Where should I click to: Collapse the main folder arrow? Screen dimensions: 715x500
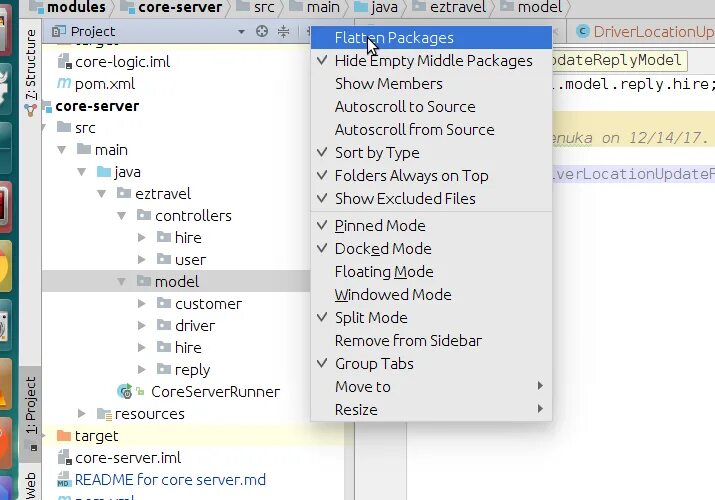tap(62, 149)
